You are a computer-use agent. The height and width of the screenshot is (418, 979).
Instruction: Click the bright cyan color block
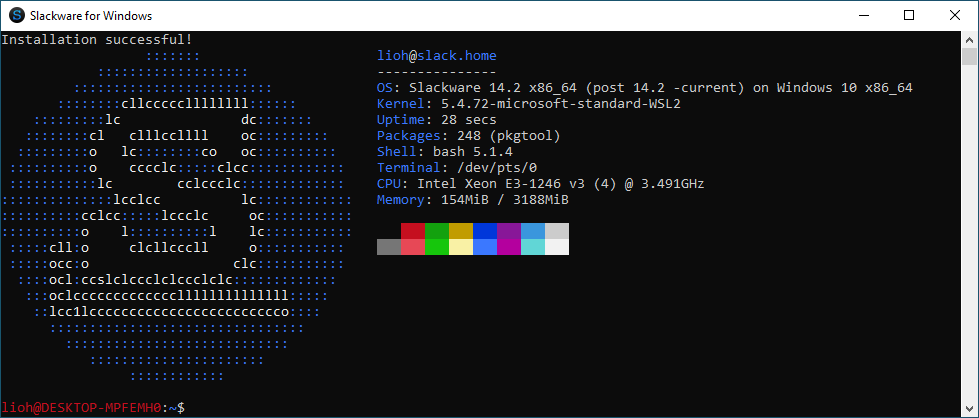pyautogui.click(x=533, y=247)
